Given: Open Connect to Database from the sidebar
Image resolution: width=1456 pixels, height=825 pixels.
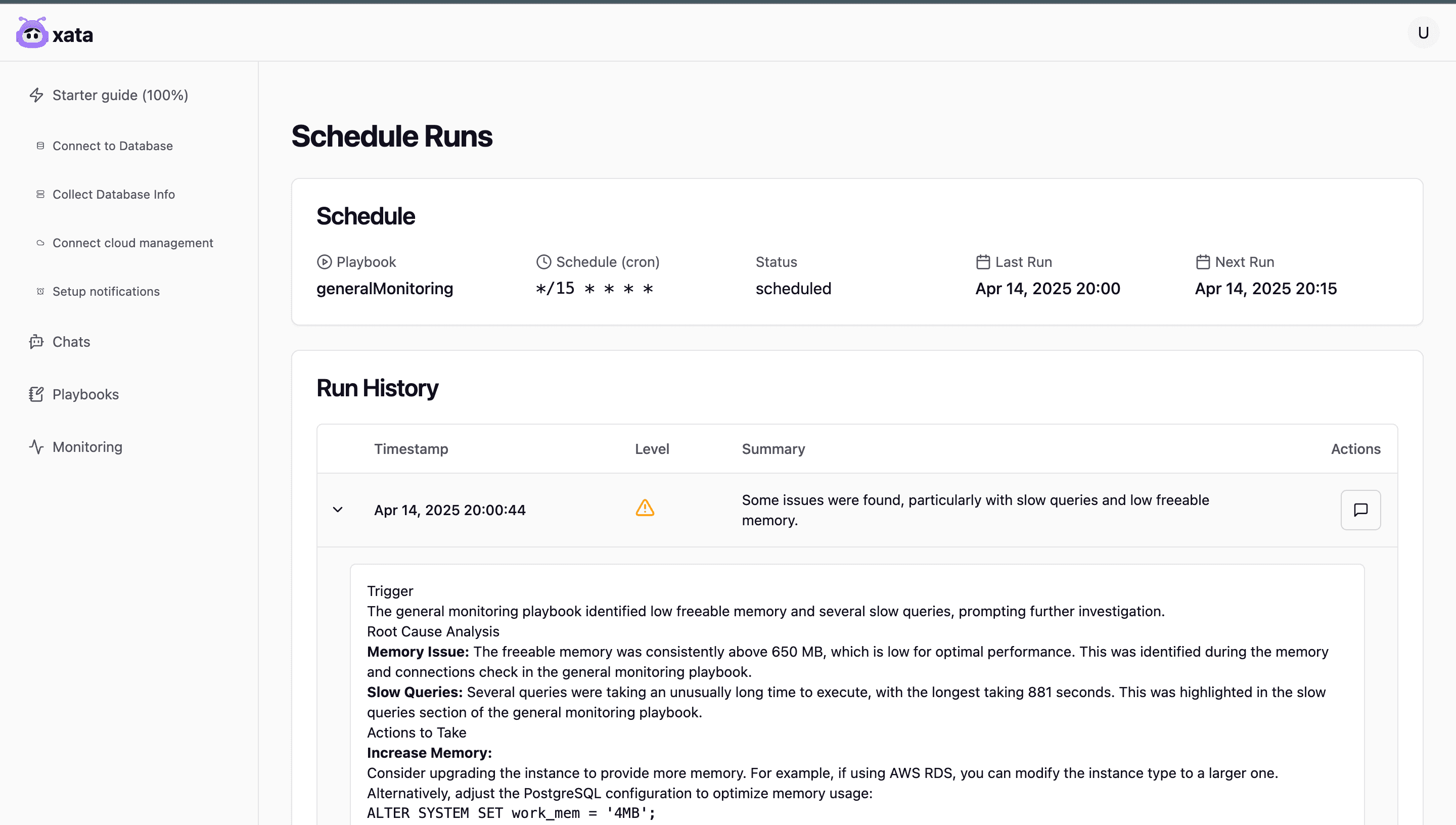Looking at the screenshot, I should click(x=112, y=146).
